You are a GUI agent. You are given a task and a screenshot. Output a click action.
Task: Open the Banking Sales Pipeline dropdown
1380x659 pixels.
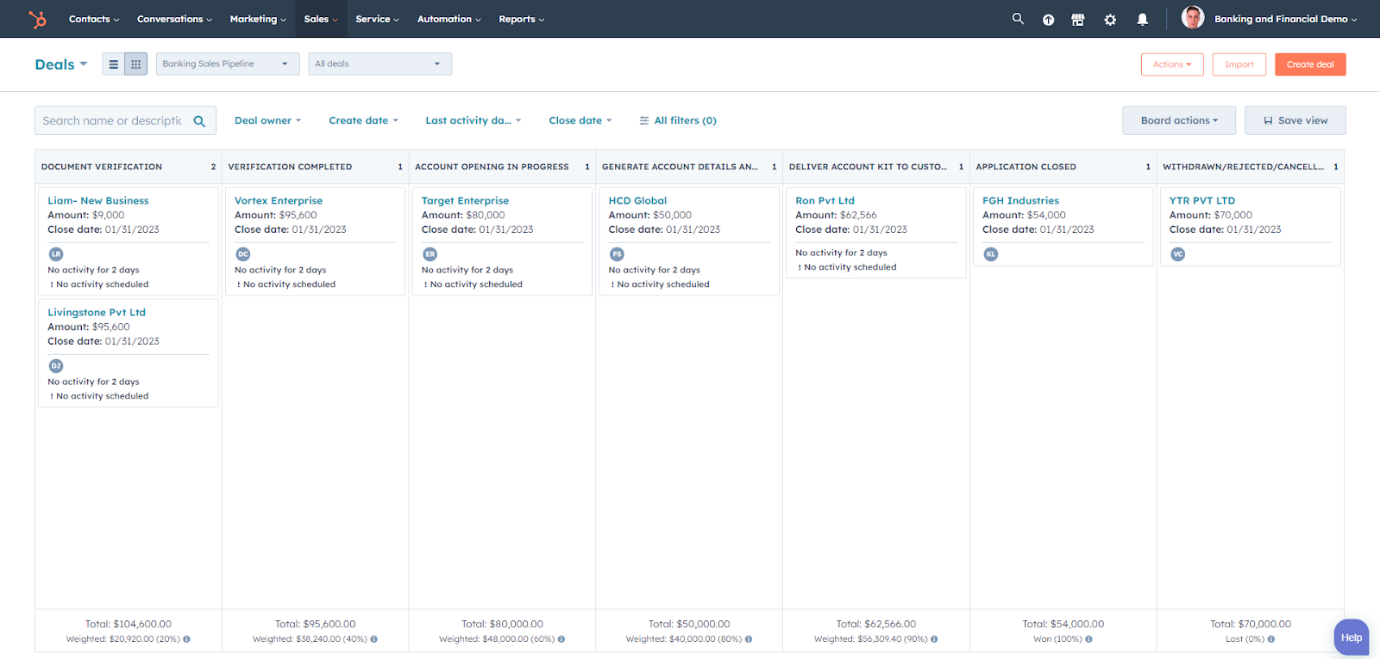click(227, 62)
